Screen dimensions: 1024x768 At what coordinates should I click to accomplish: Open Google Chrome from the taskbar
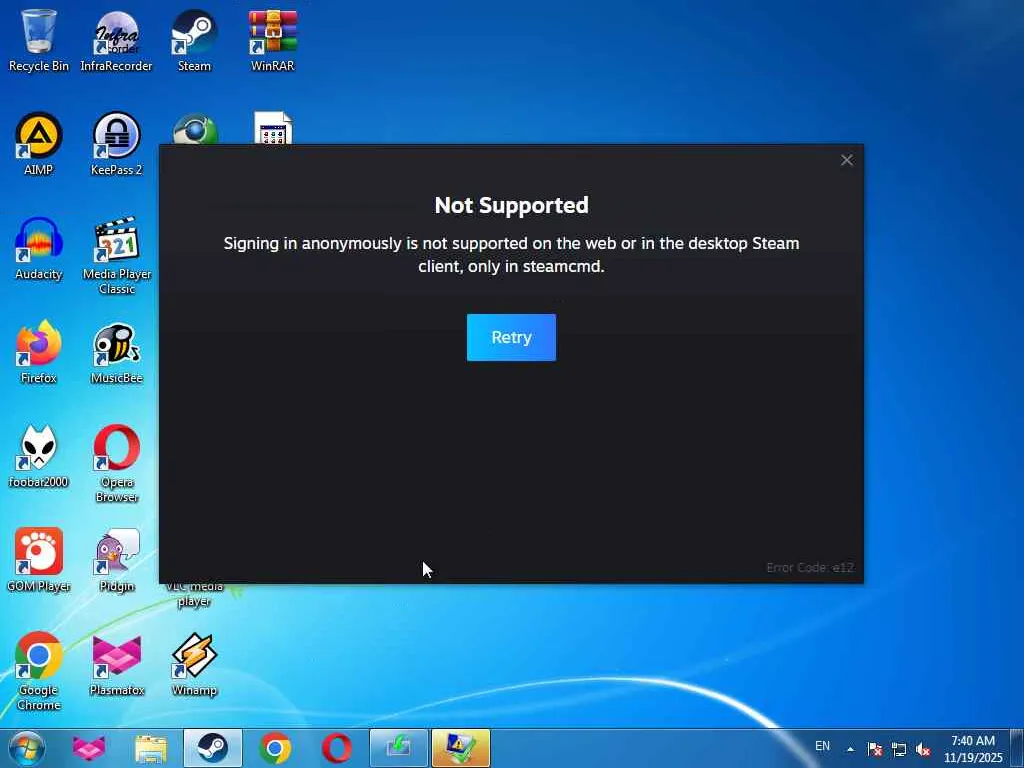275,748
